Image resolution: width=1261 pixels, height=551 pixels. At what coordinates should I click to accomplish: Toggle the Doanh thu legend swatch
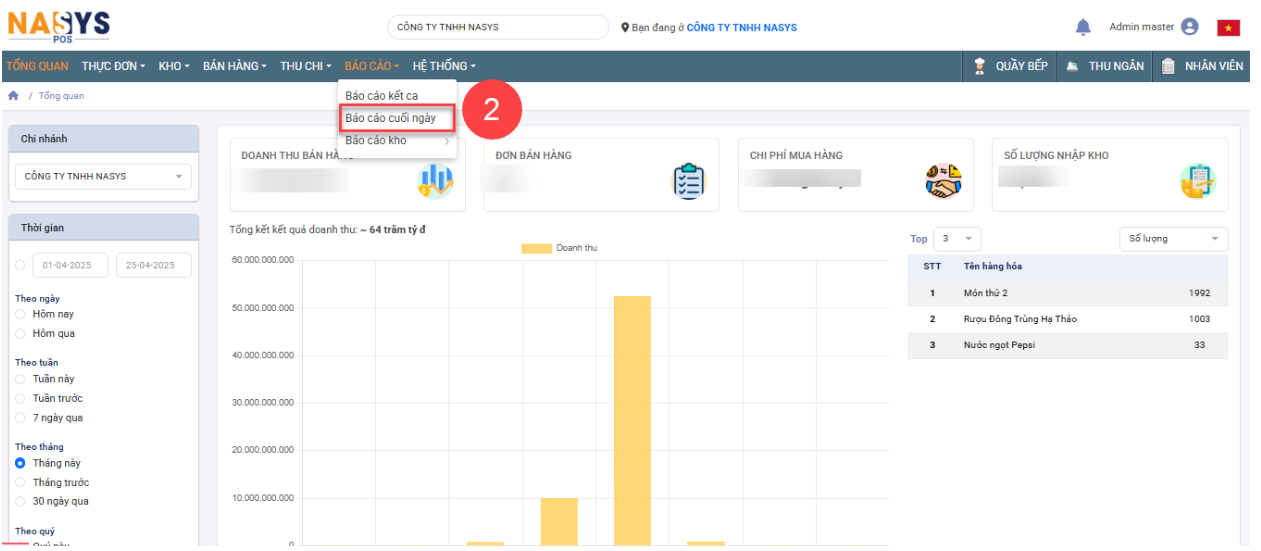pyautogui.click(x=536, y=248)
